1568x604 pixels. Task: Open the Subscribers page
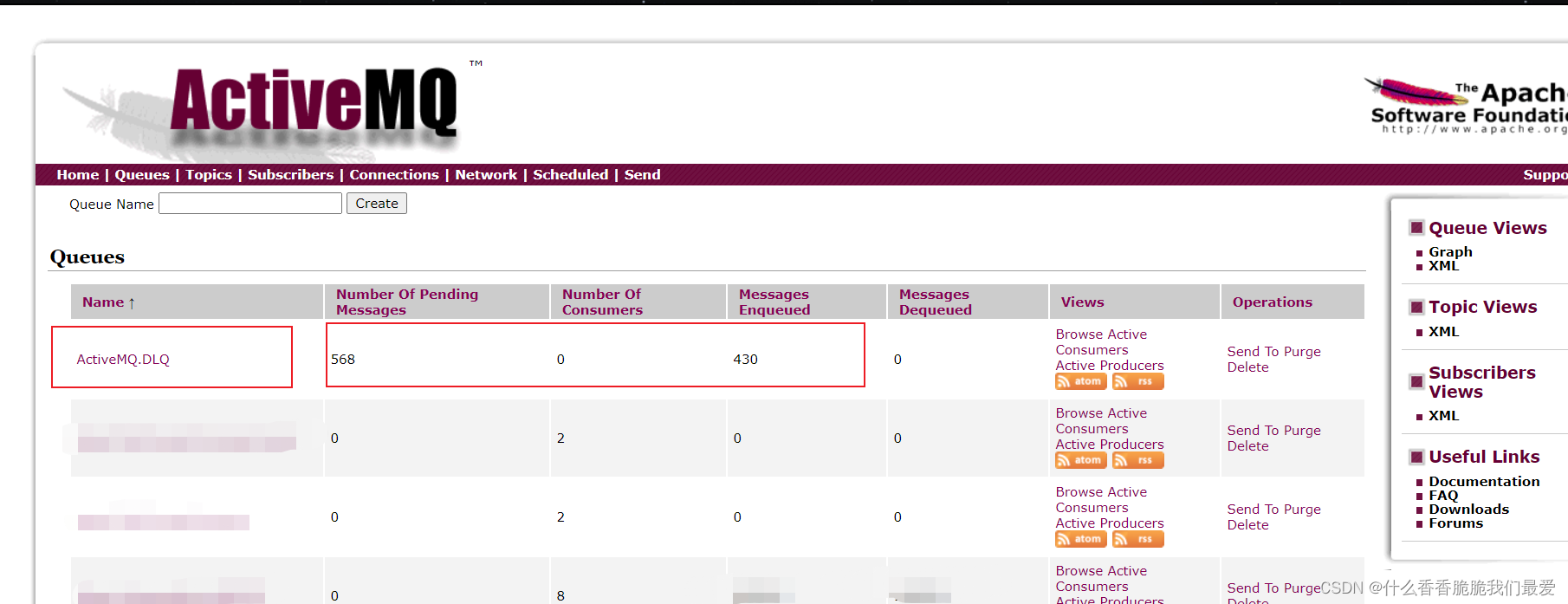290,174
